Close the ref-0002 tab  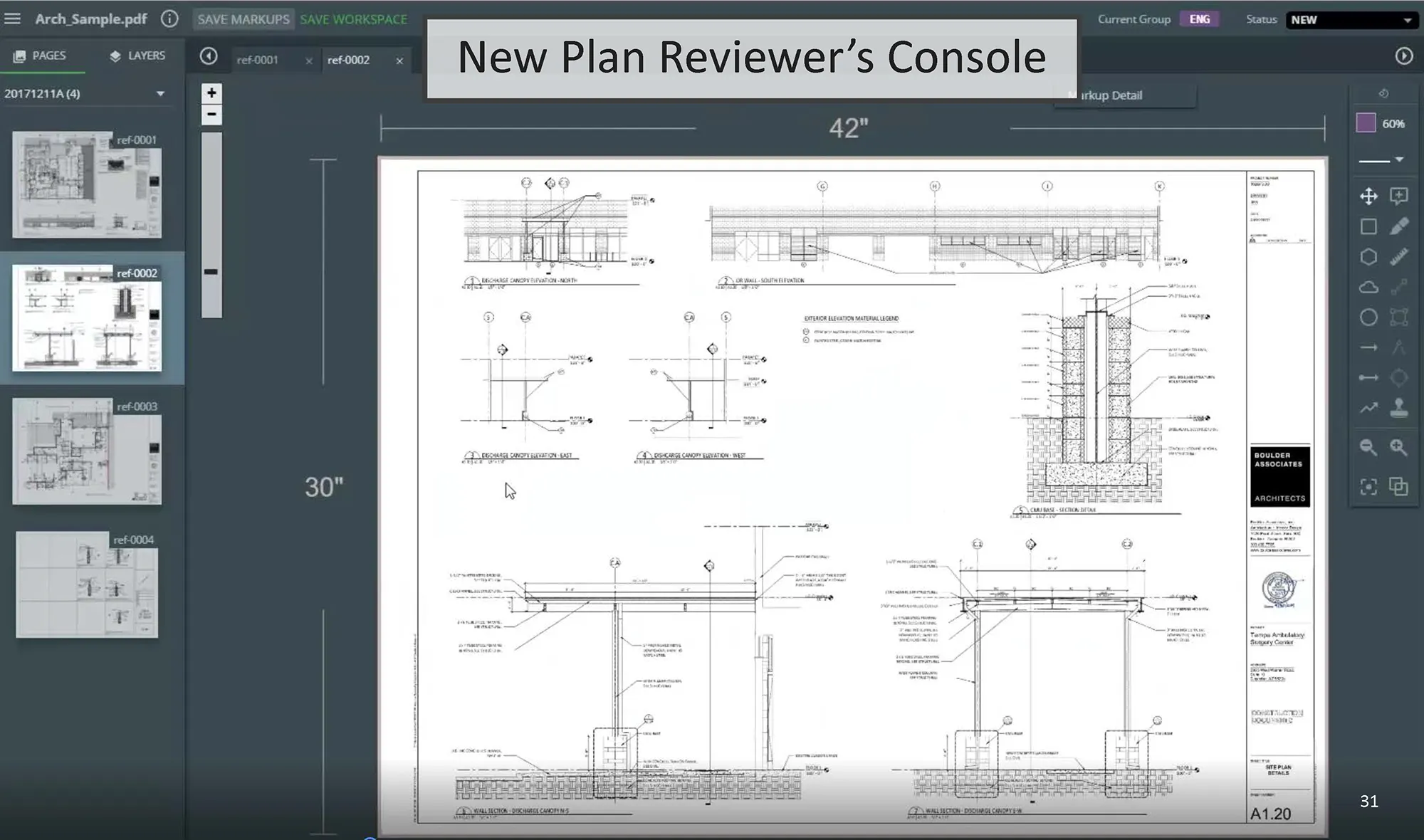pos(399,61)
